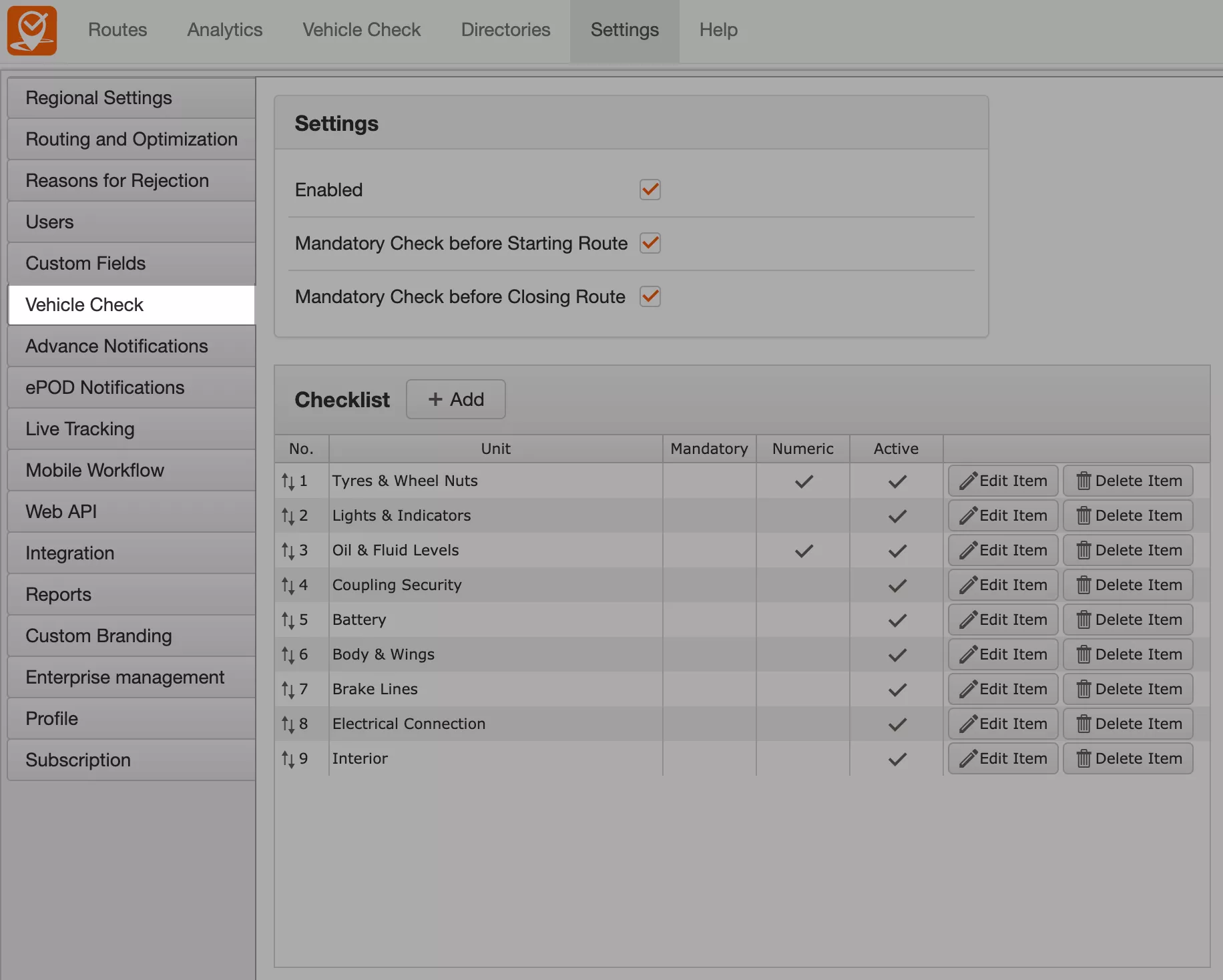Delete the Oil & Fluid Levels item
This screenshot has width=1223, height=980.
1128,550
